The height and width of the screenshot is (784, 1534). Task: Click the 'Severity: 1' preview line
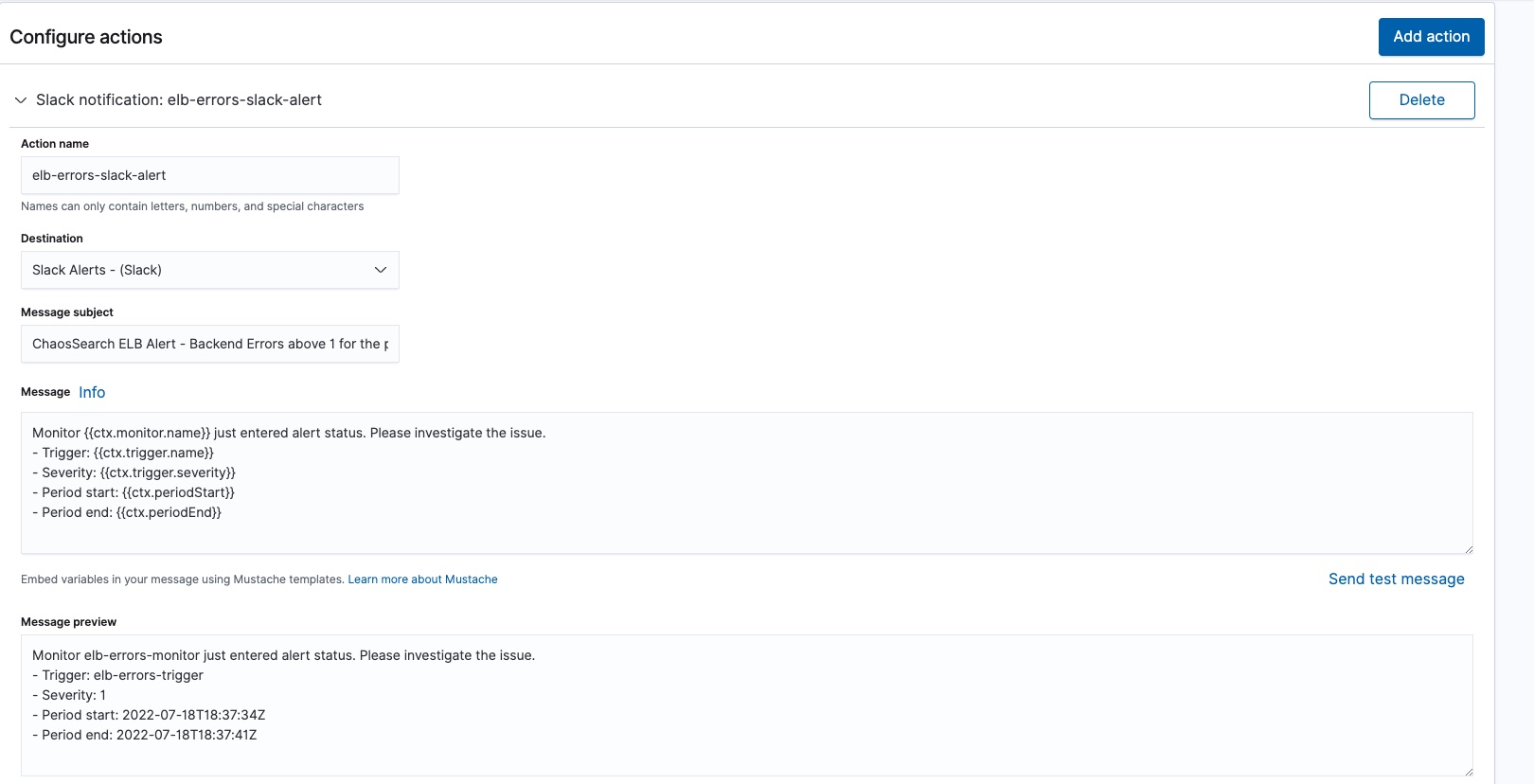[x=69, y=695]
